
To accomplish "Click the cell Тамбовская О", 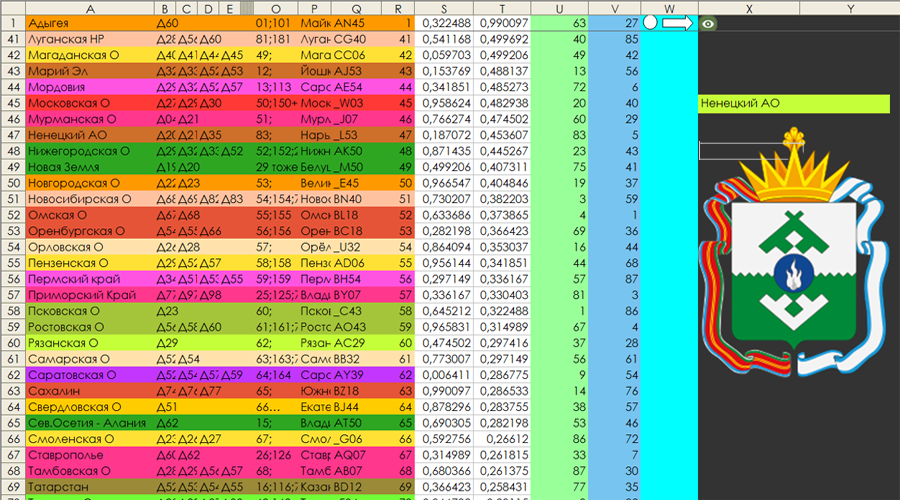I will point(90,471).
